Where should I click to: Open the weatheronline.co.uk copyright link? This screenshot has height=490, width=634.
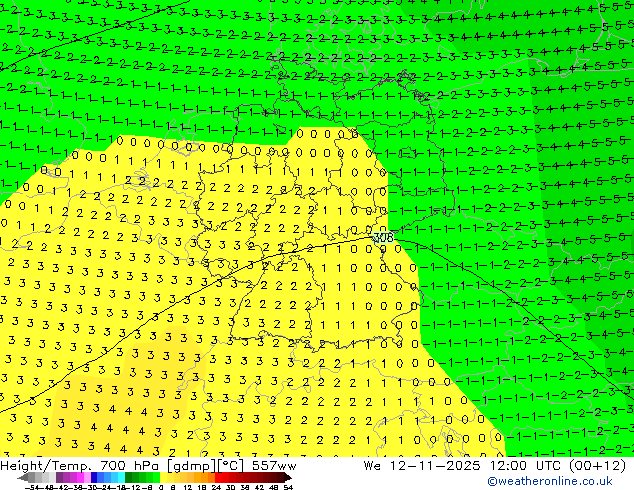[x=550, y=481]
